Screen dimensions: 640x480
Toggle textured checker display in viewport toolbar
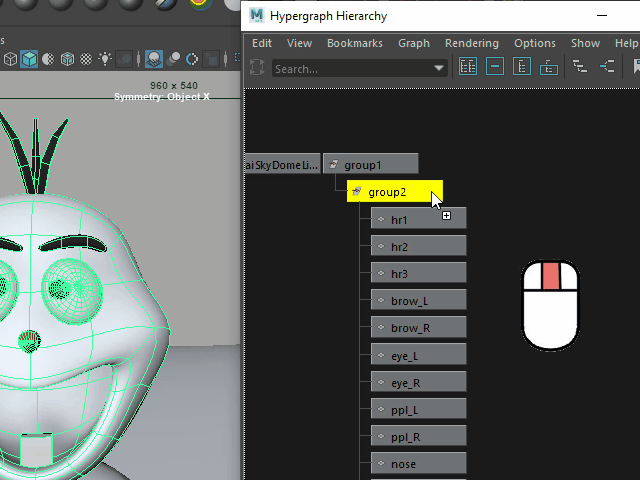pyautogui.click(x=87, y=59)
